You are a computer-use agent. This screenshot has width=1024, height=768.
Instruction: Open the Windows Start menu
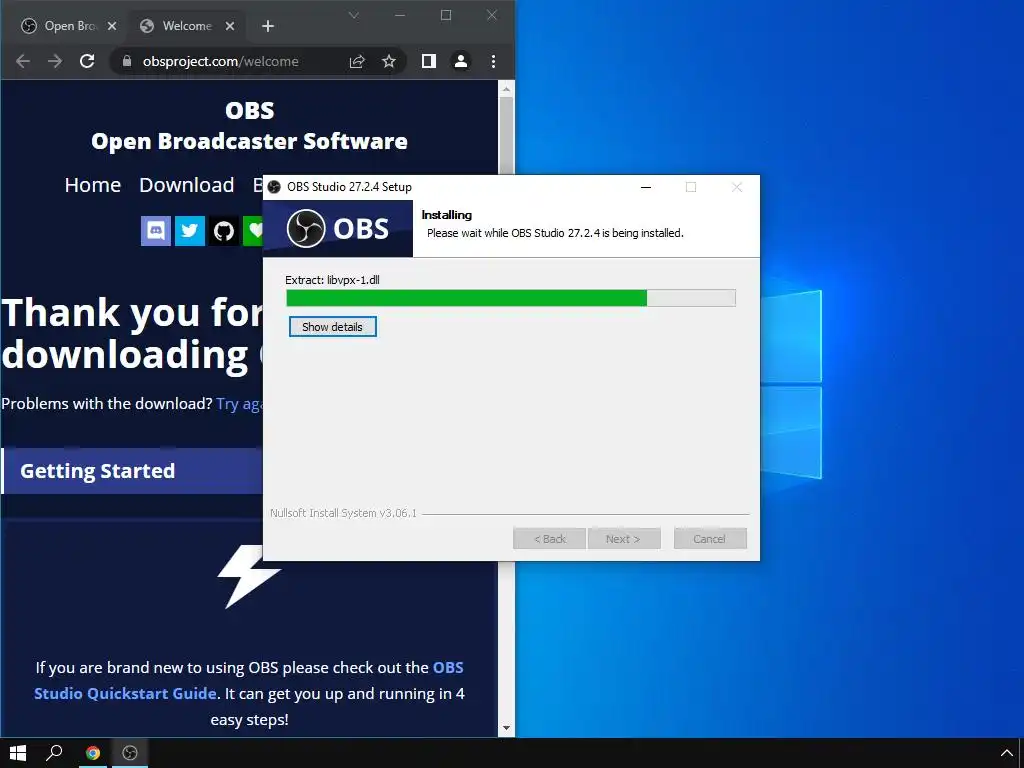[x=18, y=753]
